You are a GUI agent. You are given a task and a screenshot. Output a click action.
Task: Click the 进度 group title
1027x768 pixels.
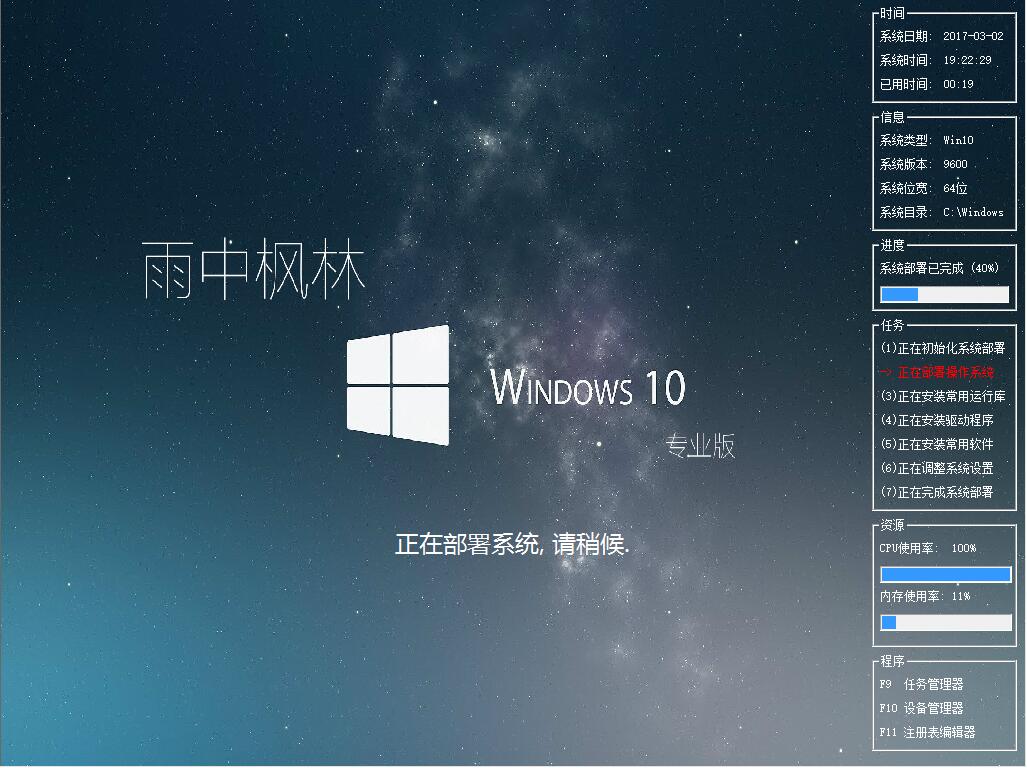pyautogui.click(x=892, y=245)
